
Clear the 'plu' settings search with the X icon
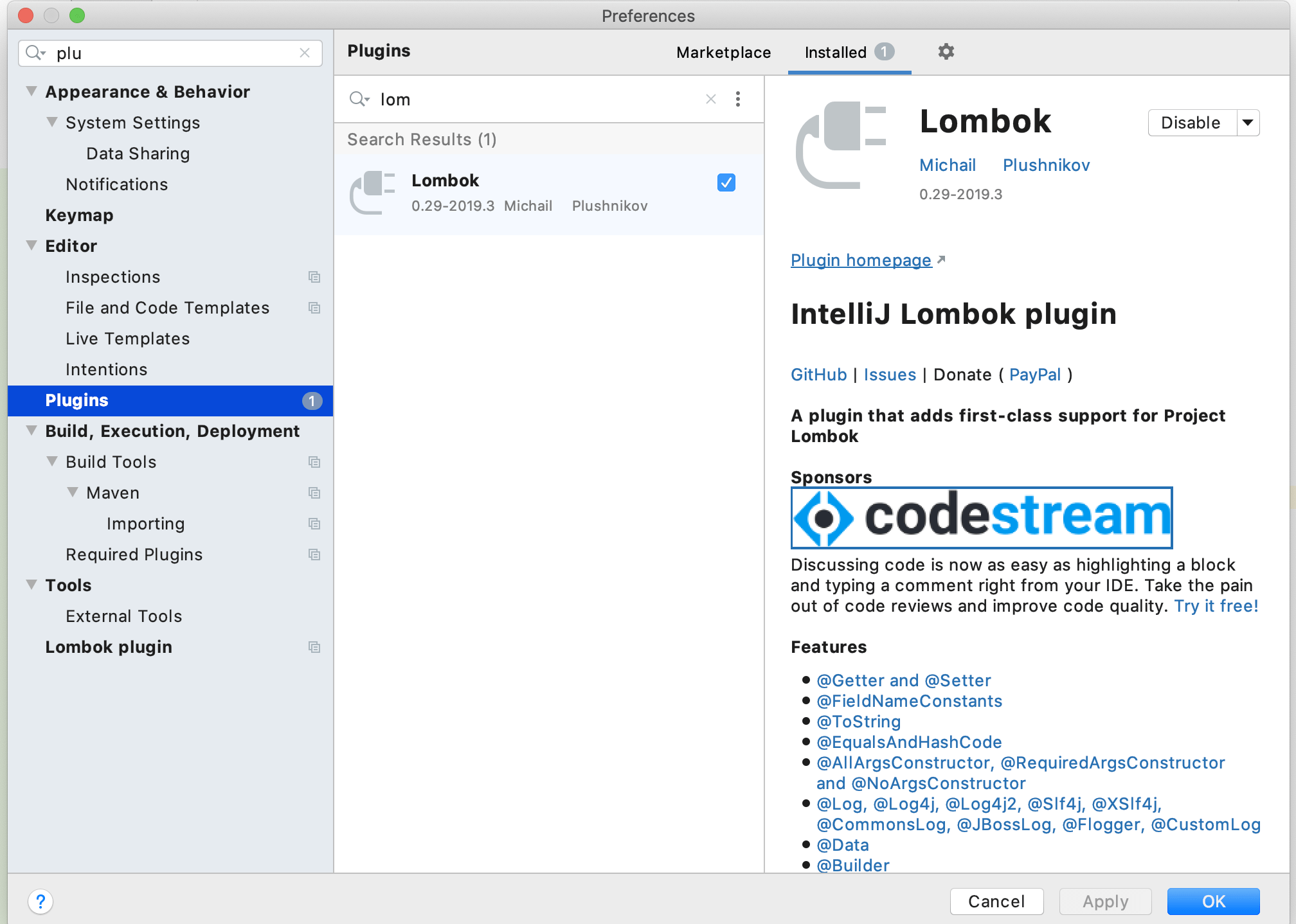(x=305, y=53)
